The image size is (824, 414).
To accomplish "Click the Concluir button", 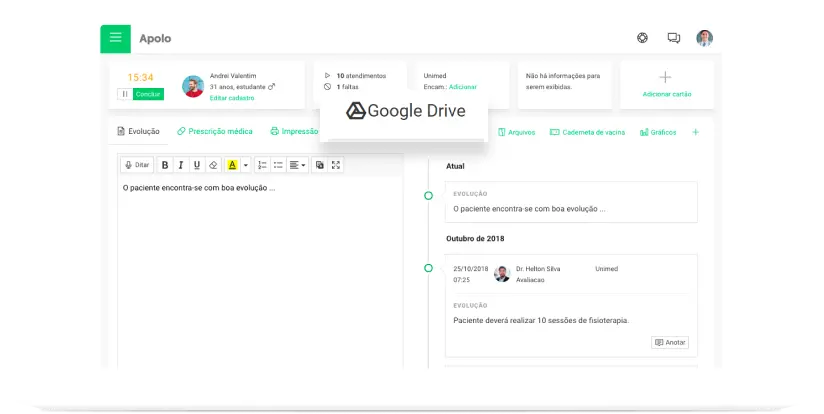I will click(148, 94).
